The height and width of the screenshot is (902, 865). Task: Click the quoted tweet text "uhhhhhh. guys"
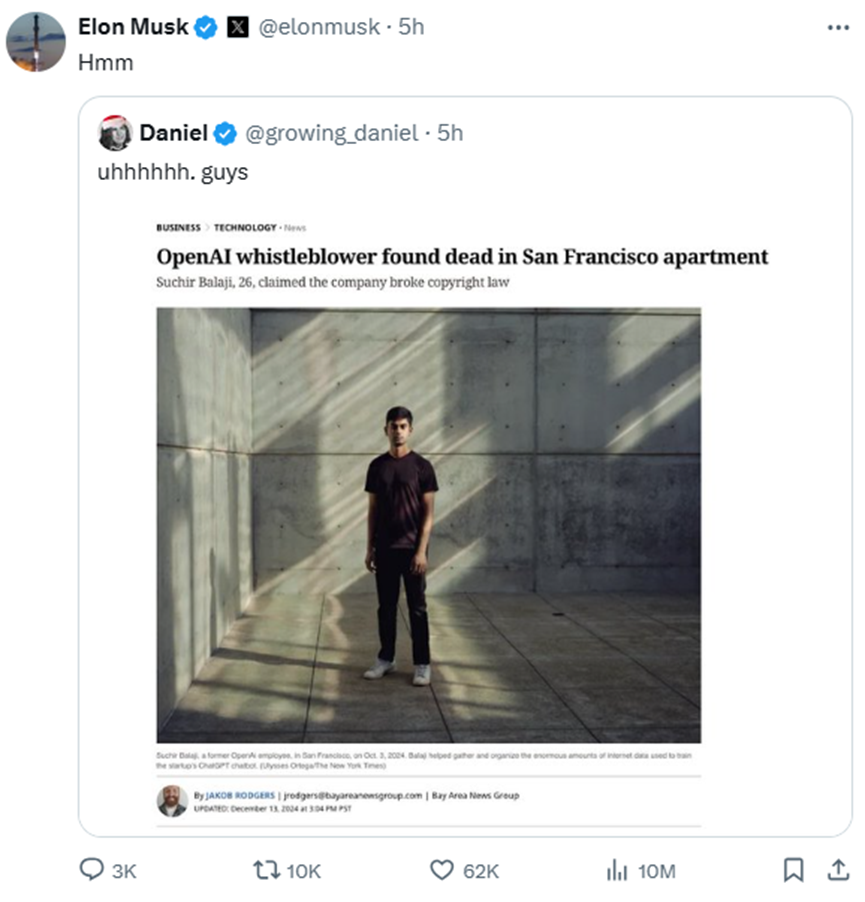point(172,172)
